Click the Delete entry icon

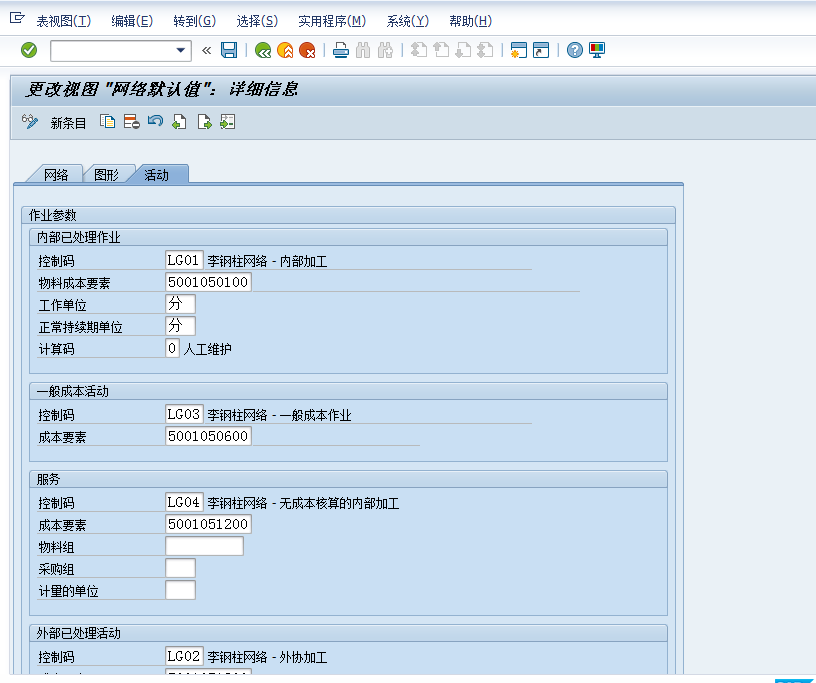[x=132, y=122]
